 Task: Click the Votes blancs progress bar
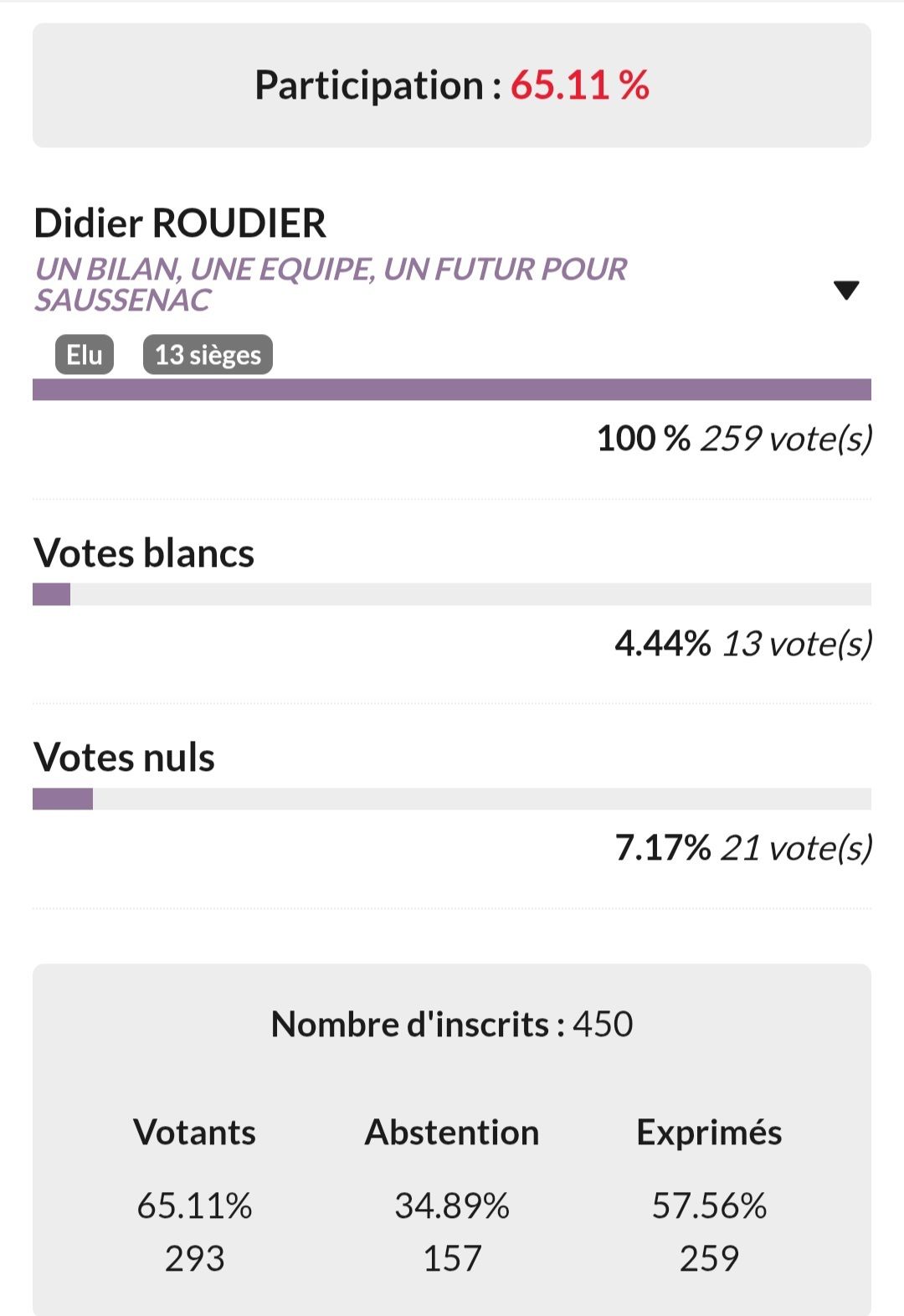click(x=452, y=594)
